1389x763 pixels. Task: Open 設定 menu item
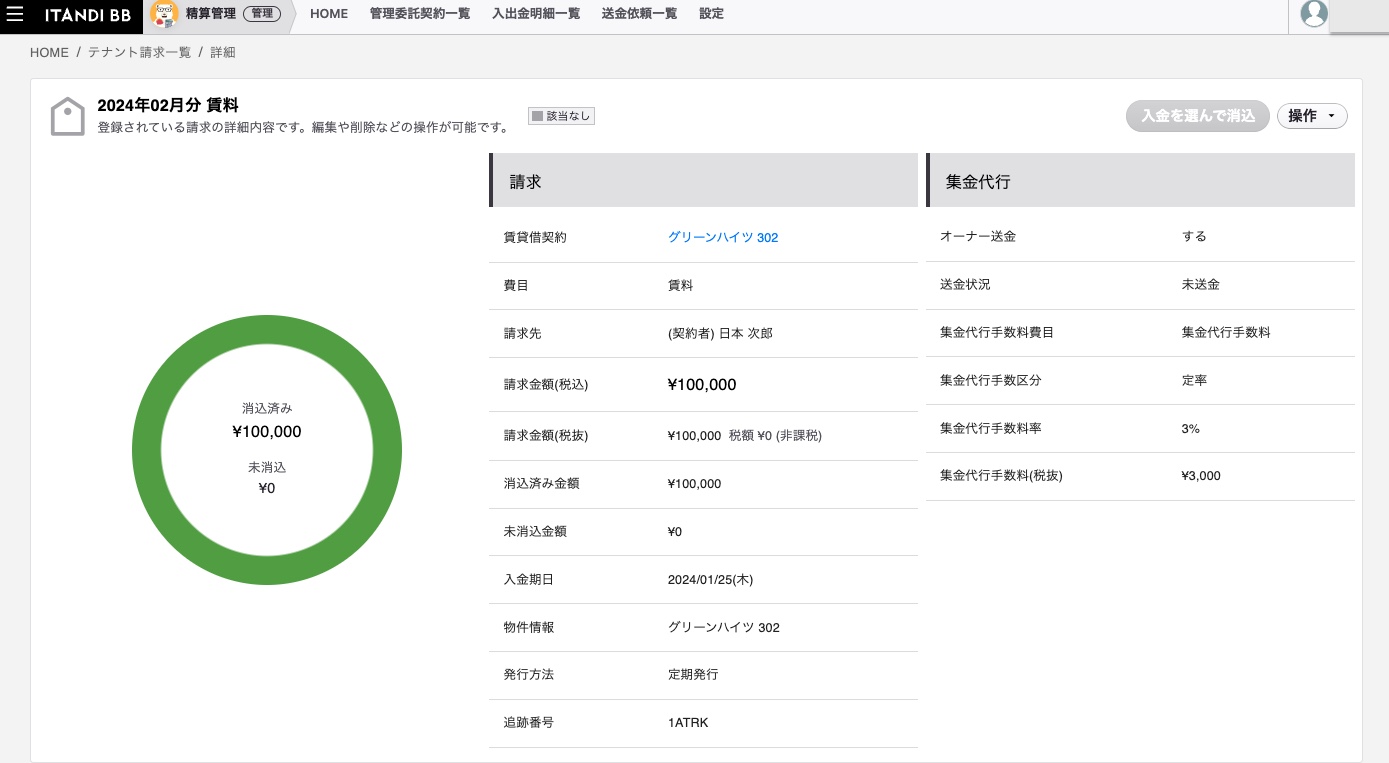point(711,14)
